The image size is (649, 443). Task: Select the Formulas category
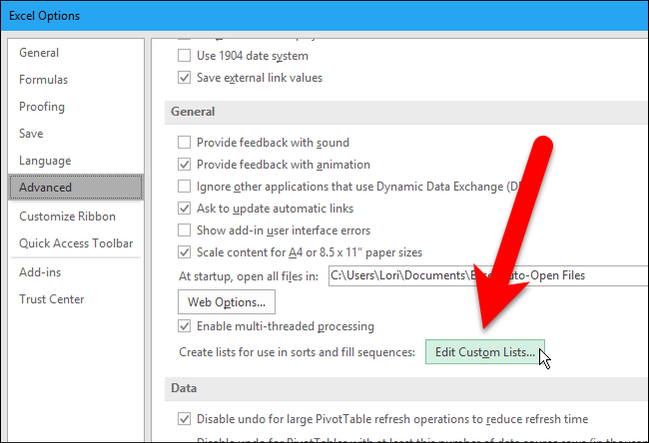pos(43,80)
